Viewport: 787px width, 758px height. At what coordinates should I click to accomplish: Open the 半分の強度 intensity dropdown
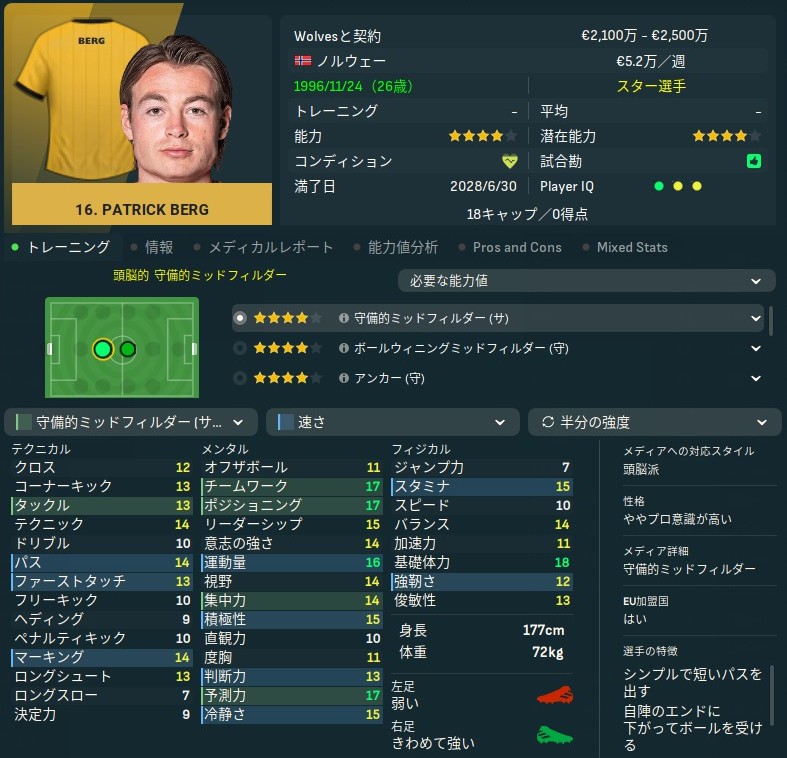point(654,422)
